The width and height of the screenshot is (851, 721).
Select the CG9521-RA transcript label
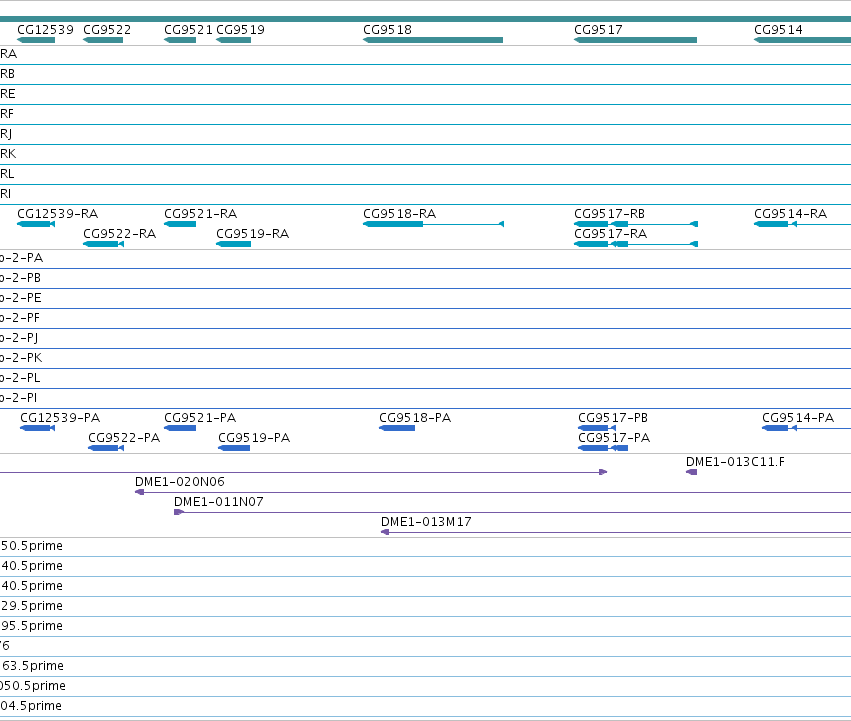[200, 214]
